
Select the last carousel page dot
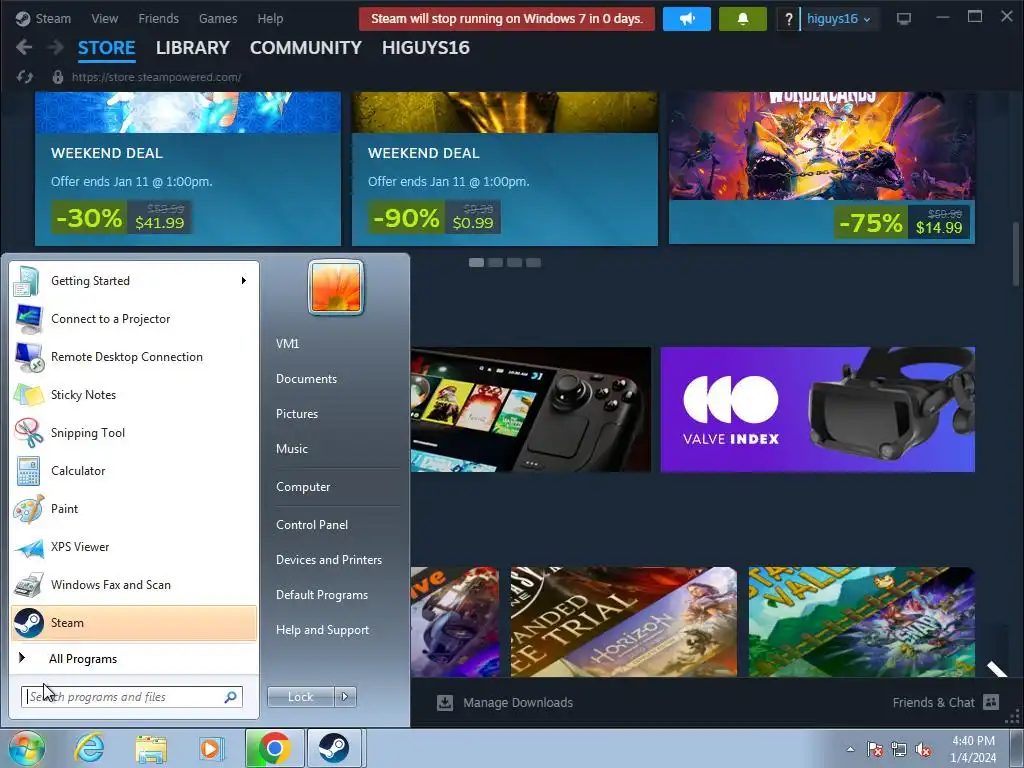coord(534,263)
